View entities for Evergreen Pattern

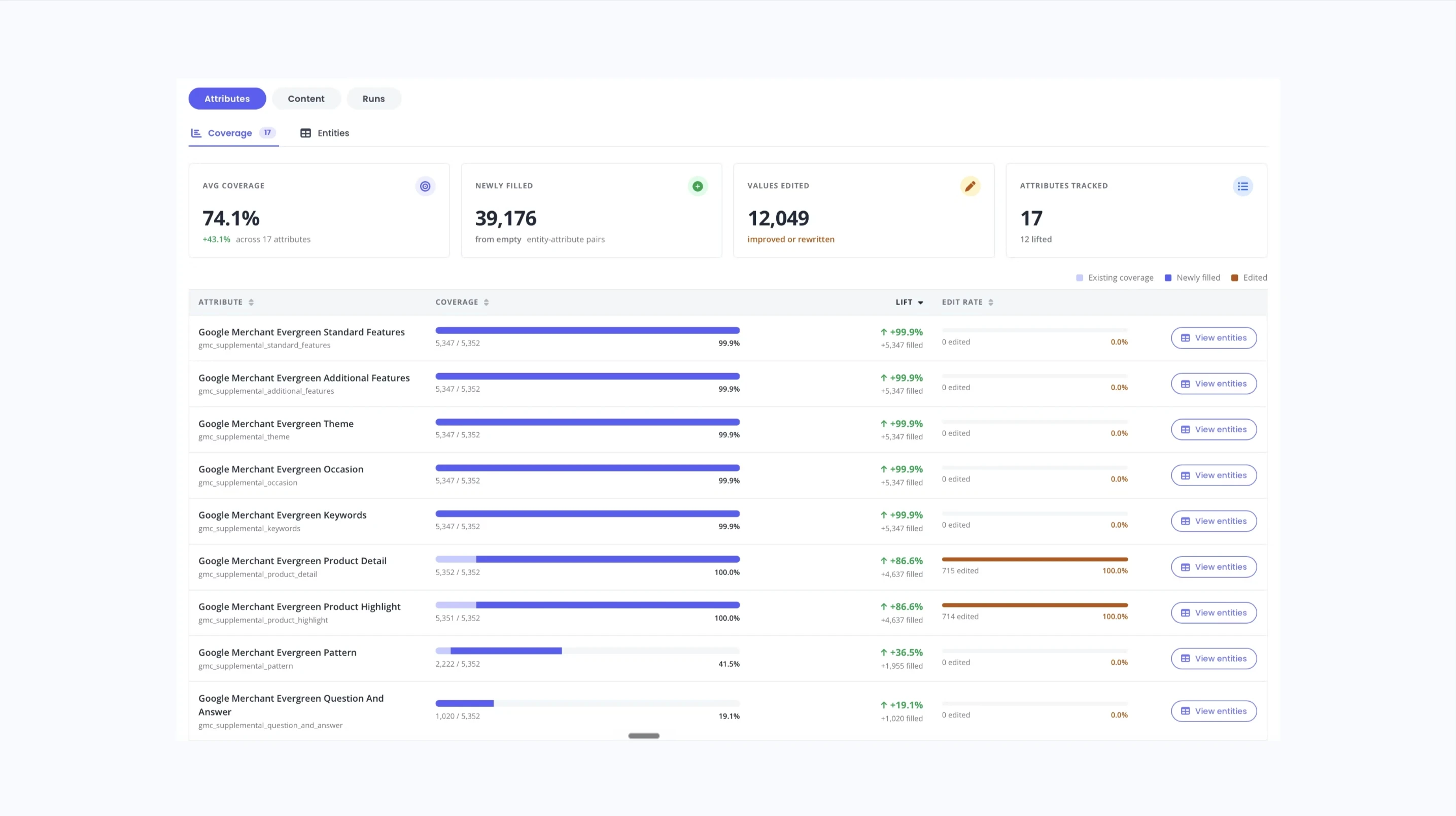1214,658
